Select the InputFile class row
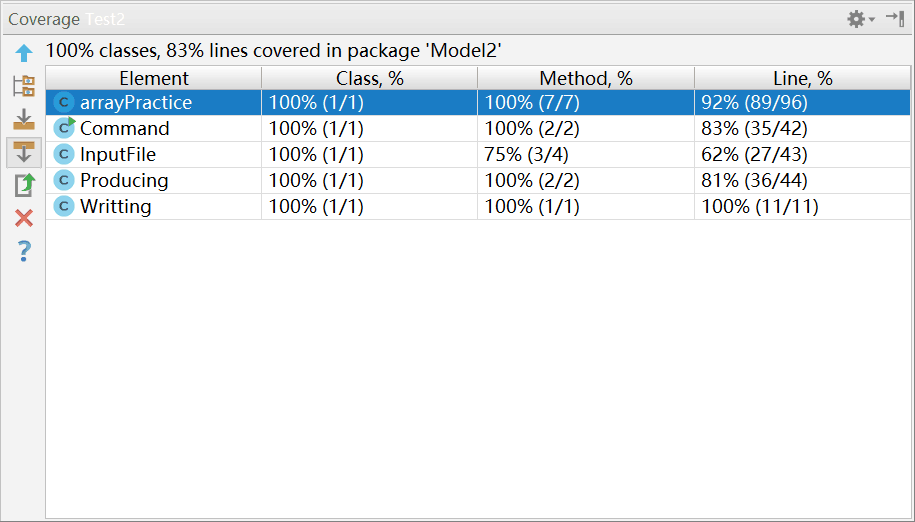The height and width of the screenshot is (522, 915). [478, 155]
